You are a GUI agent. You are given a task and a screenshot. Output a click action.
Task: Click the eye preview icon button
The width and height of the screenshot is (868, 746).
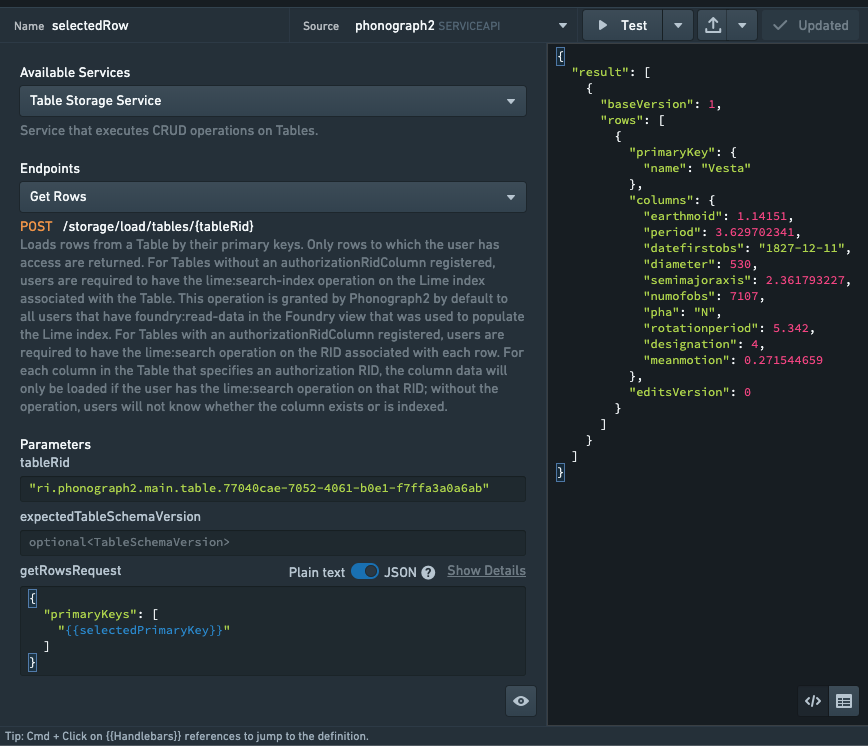(x=521, y=701)
